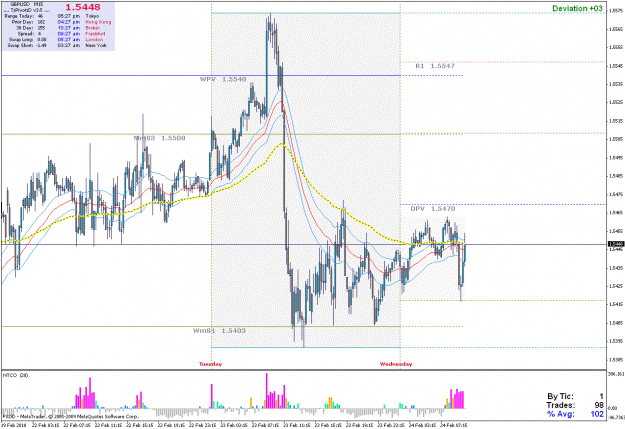Click the Hong Kong session label
Image resolution: width=625 pixels, height=429 pixels.
point(98,22)
